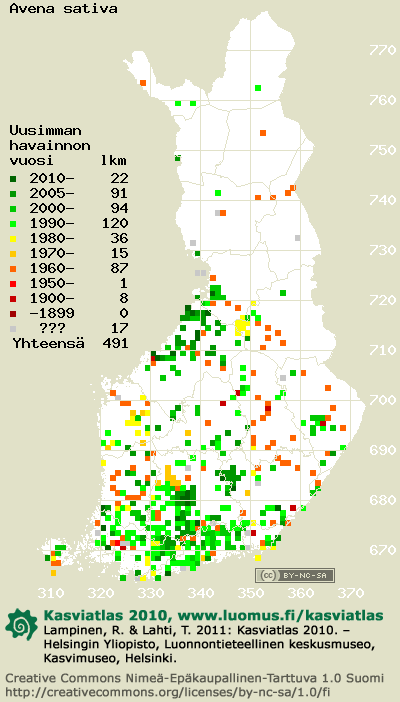Click the Kasviatlas spiral gear logo

(x=22, y=624)
